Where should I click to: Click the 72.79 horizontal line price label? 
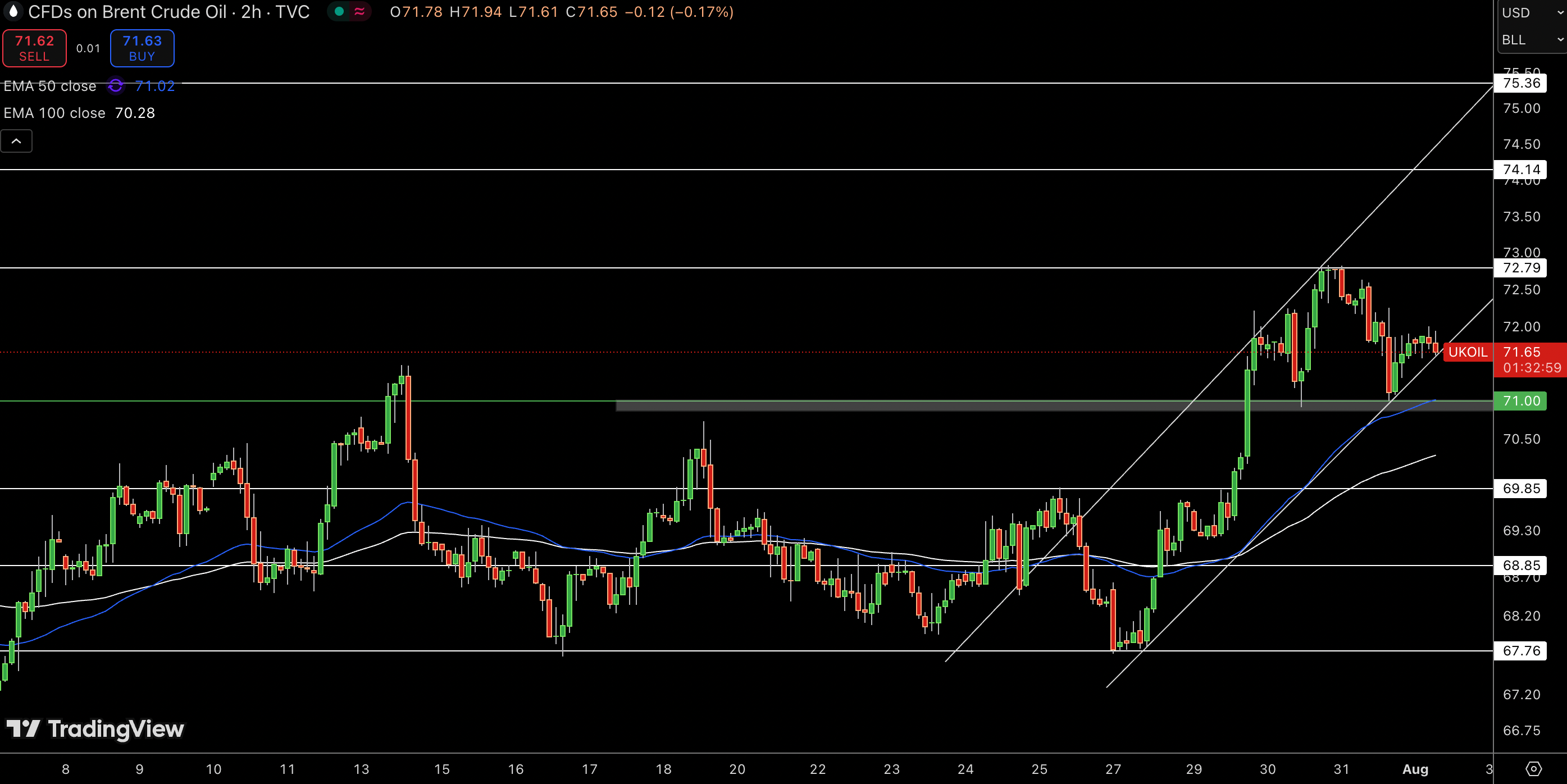[1520, 268]
